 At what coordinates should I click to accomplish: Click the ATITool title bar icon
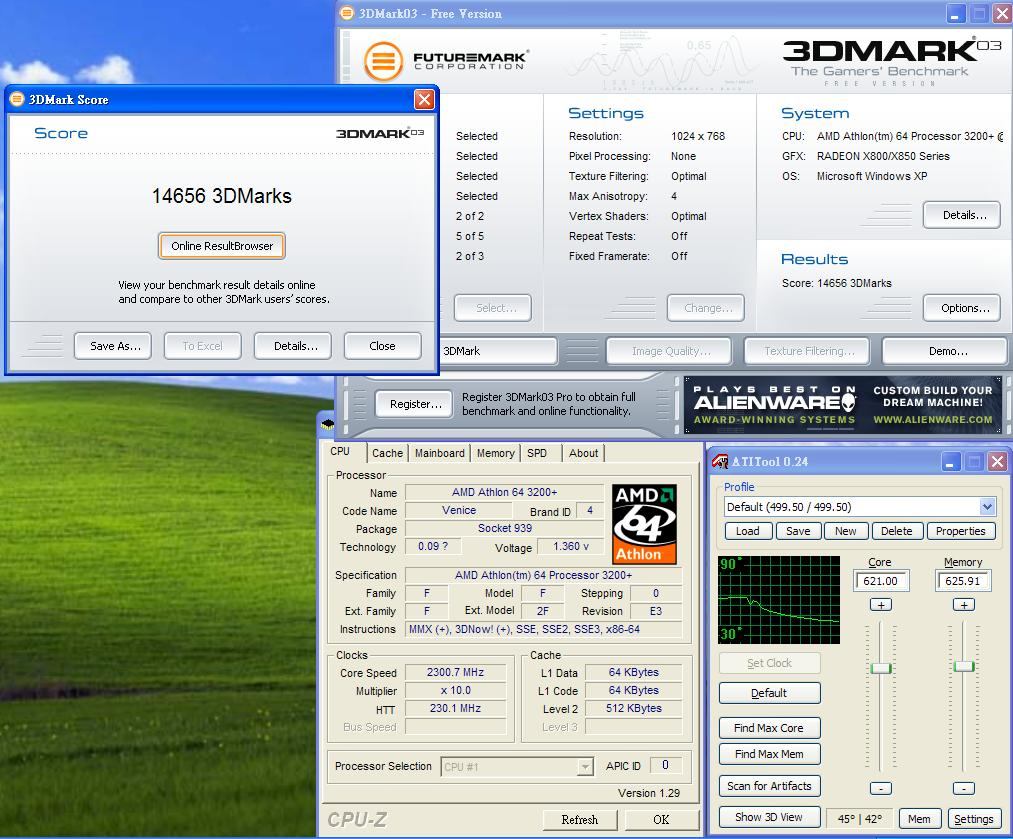[720, 461]
